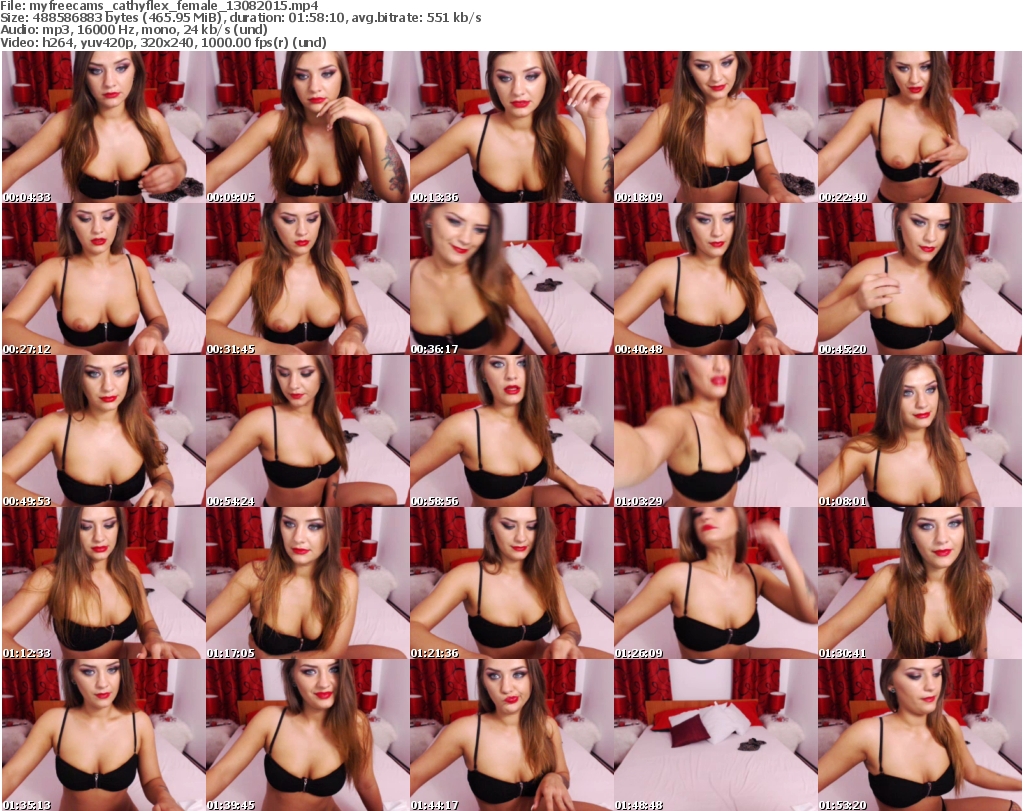Image resolution: width=1024 pixels, height=811 pixels.
Task: Open the frame stamped 01:21:36
Action: (x=511, y=583)
